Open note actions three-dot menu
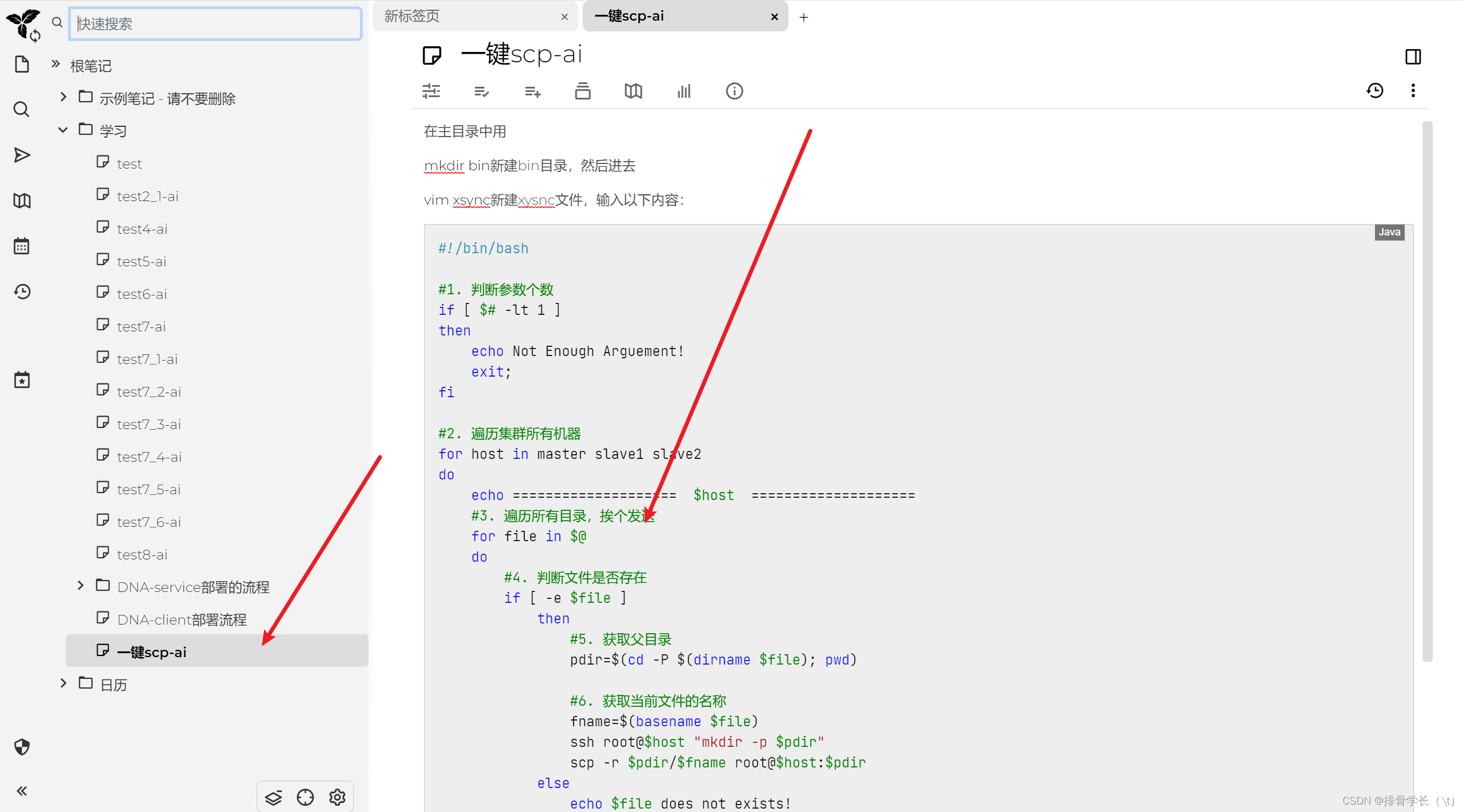1463x812 pixels. click(x=1413, y=90)
